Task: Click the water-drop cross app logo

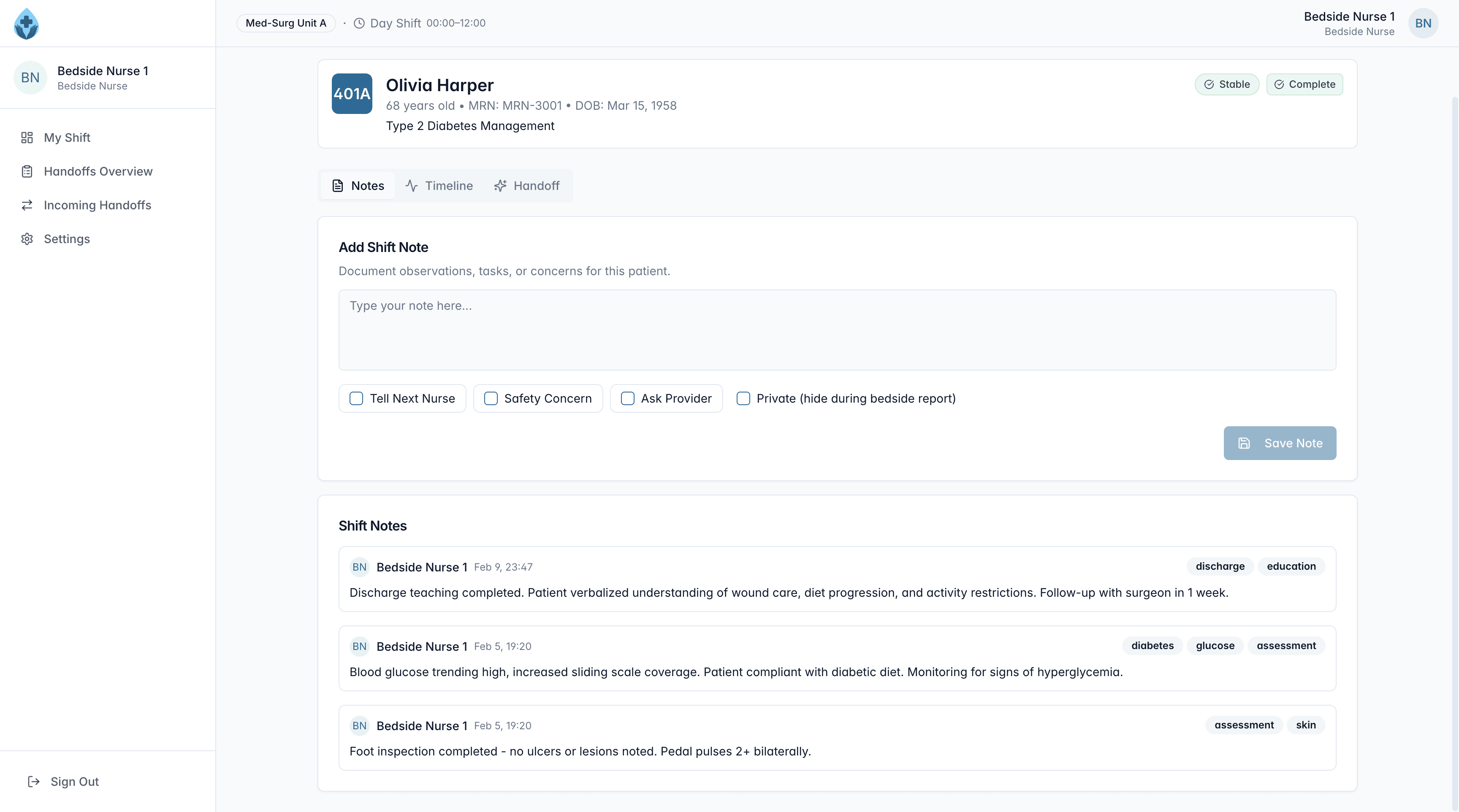Action: (x=26, y=23)
